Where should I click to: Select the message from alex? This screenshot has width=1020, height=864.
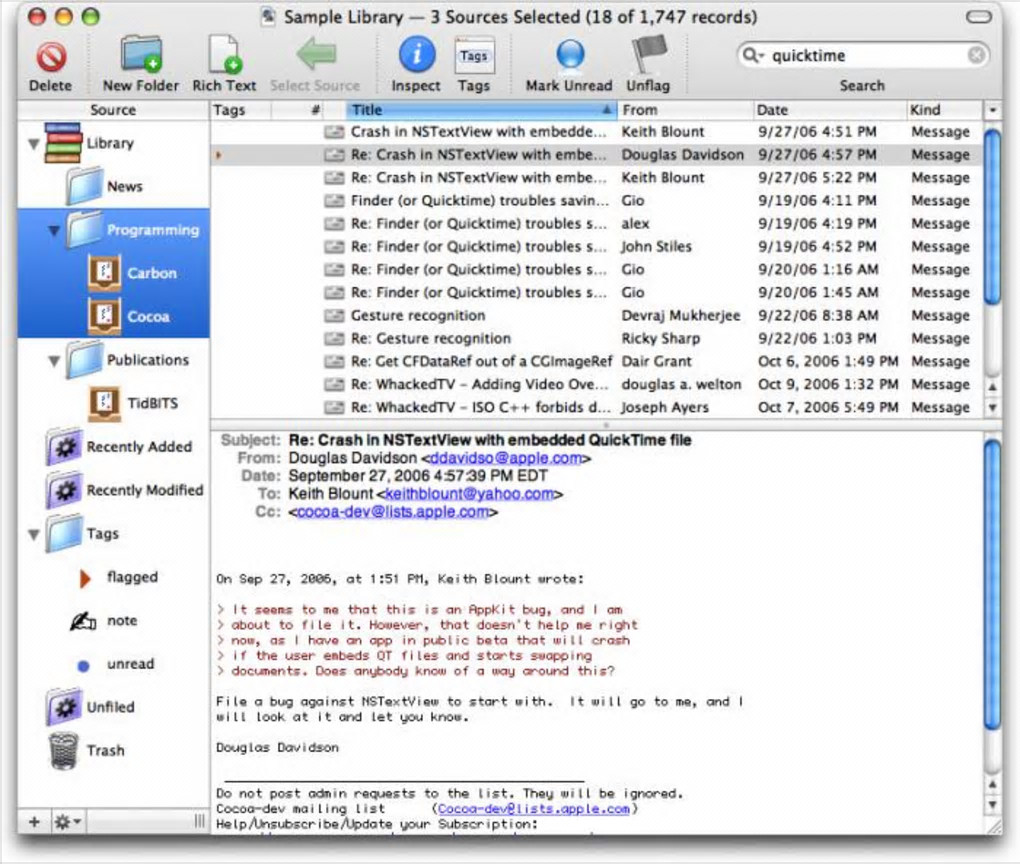597,224
